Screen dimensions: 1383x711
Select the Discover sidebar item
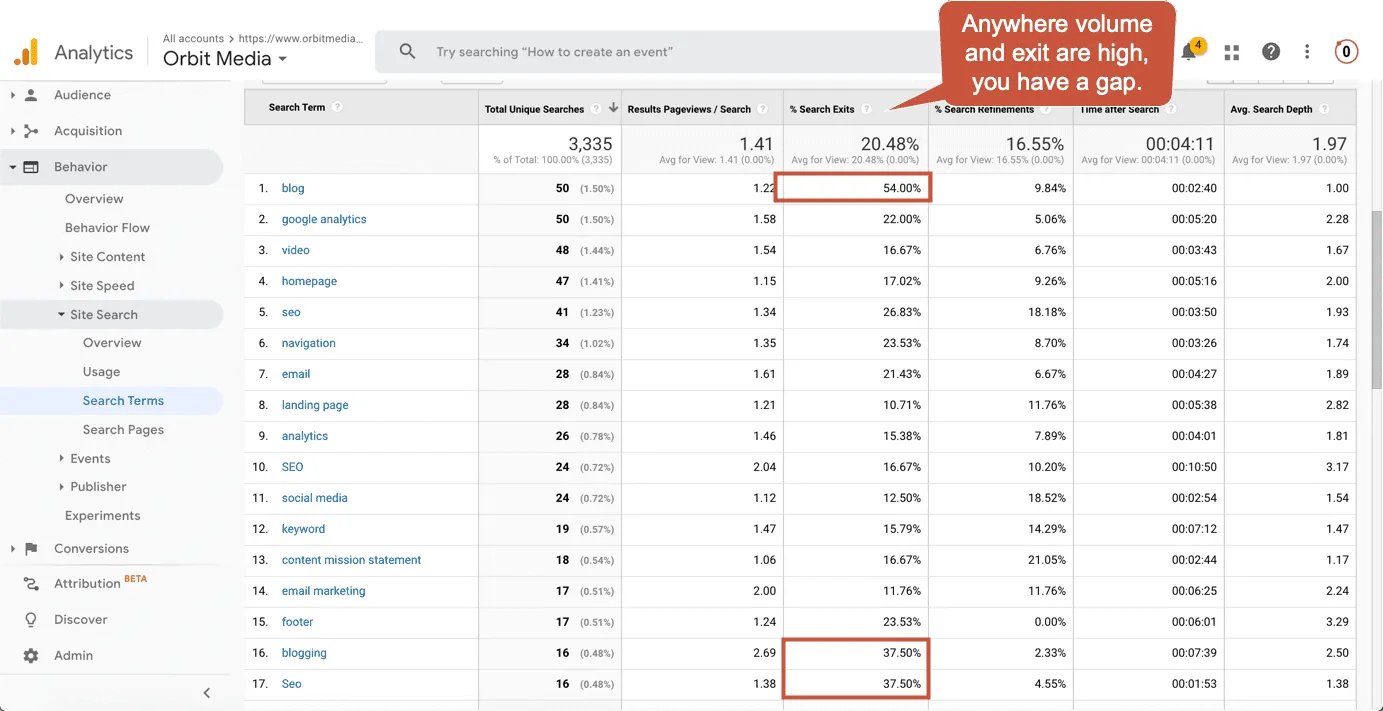pyautogui.click(x=80, y=620)
